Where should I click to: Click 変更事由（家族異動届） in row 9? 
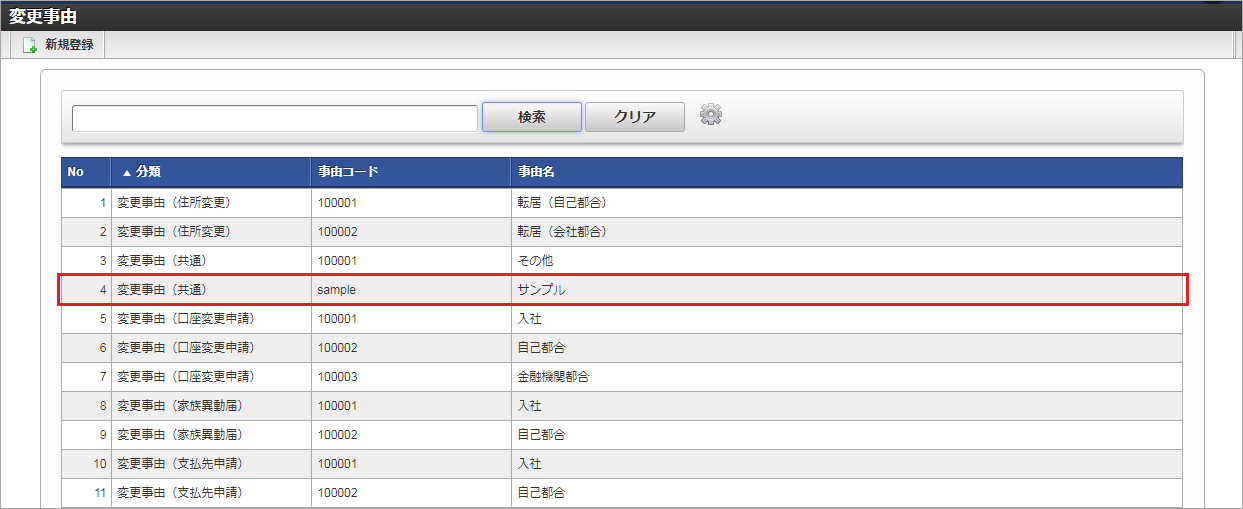[180, 435]
